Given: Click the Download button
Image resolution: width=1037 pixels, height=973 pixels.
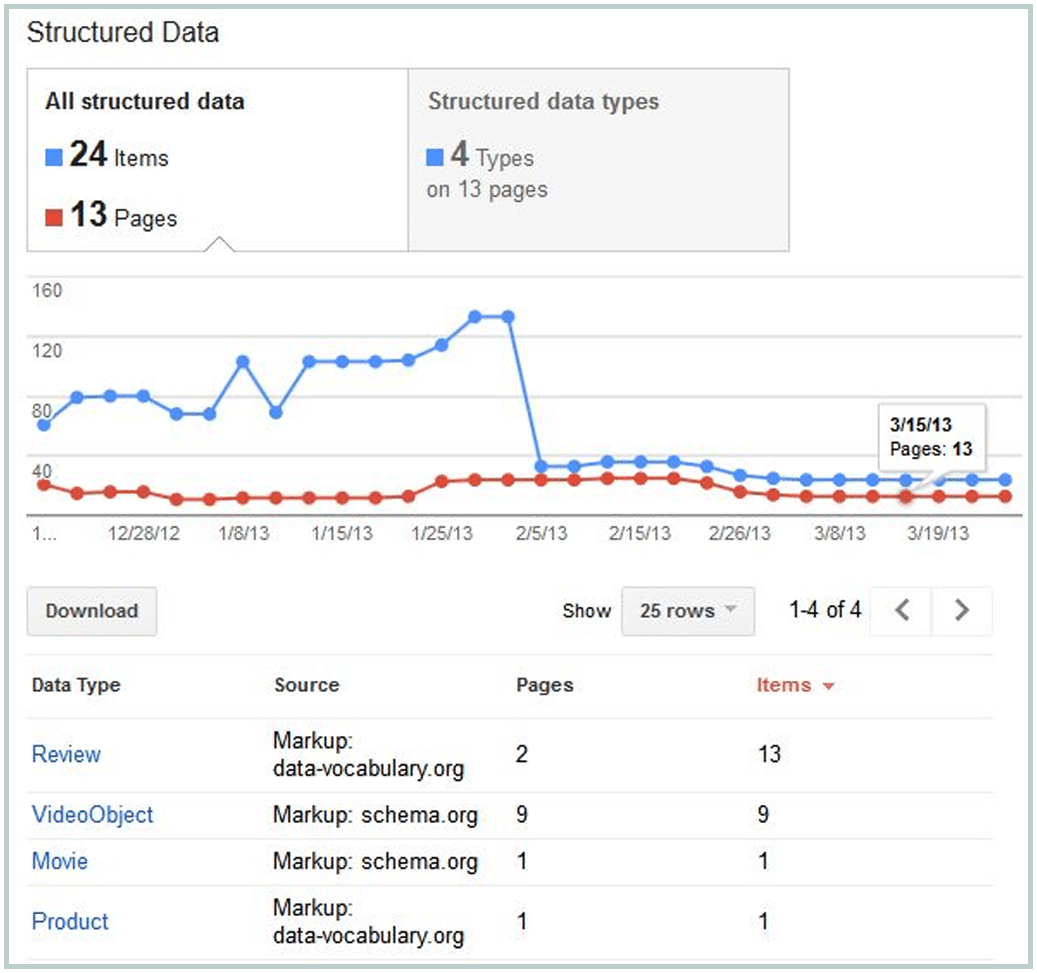Looking at the screenshot, I should pos(92,611).
